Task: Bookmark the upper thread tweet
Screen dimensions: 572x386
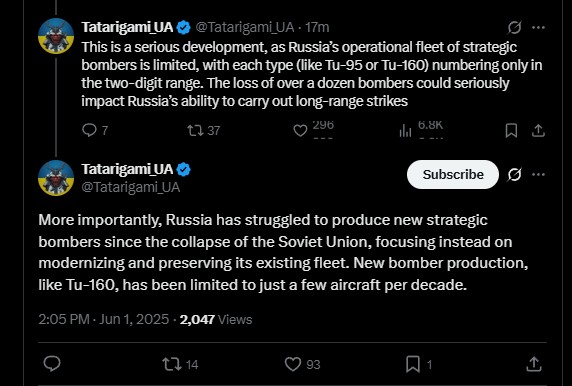Action: pos(511,130)
